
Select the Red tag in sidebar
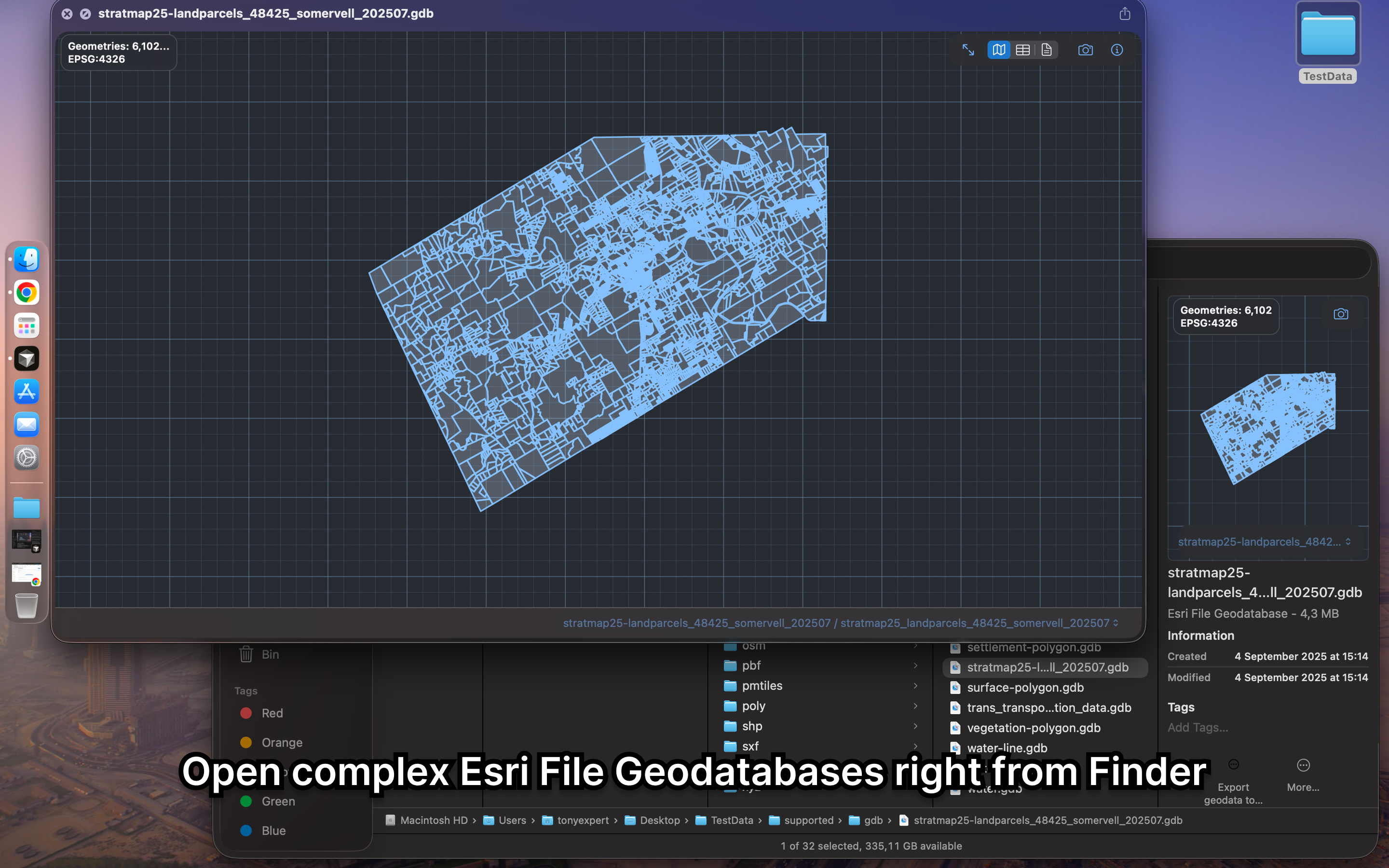(272, 713)
